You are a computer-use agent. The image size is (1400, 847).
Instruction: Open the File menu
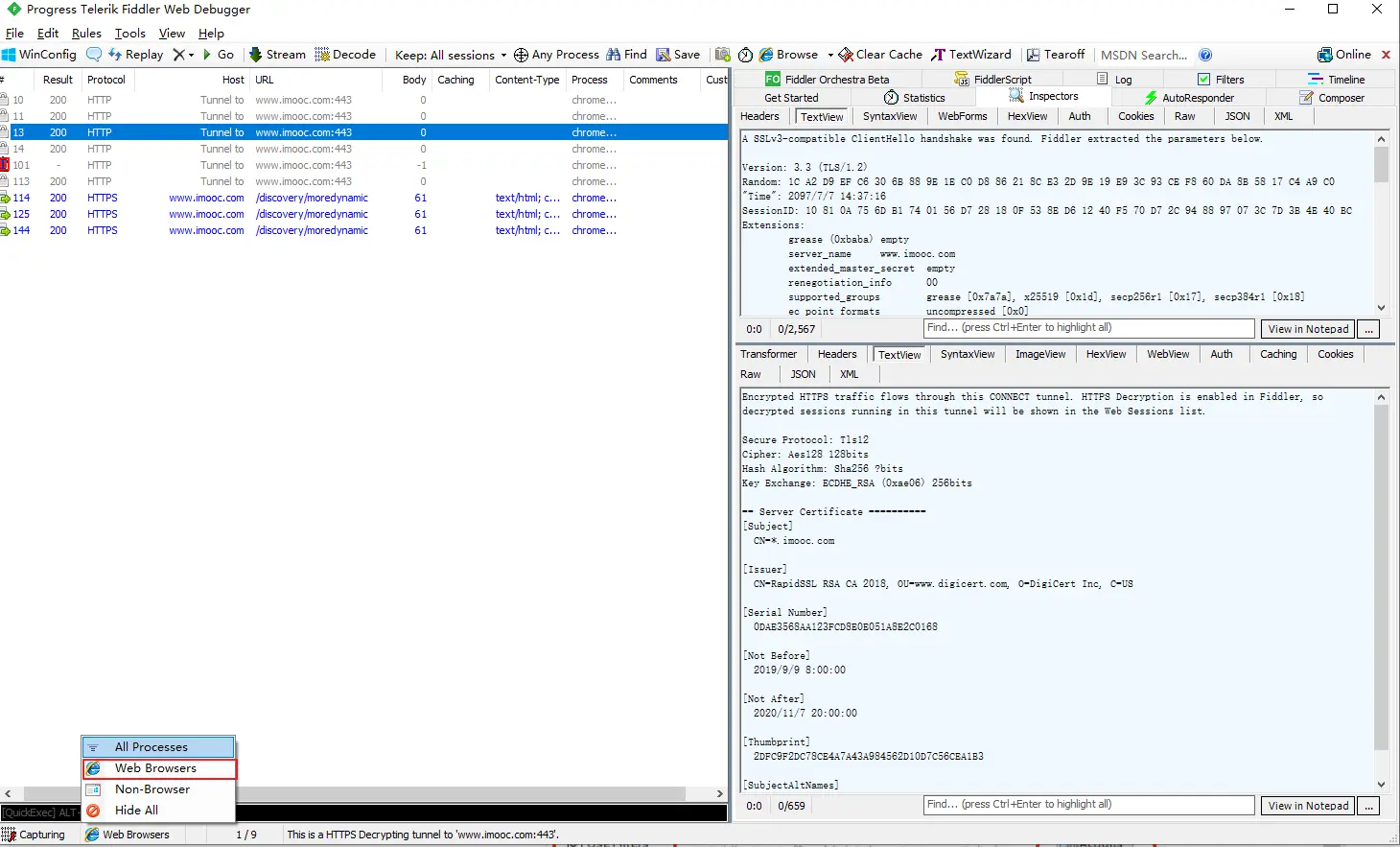tap(14, 33)
